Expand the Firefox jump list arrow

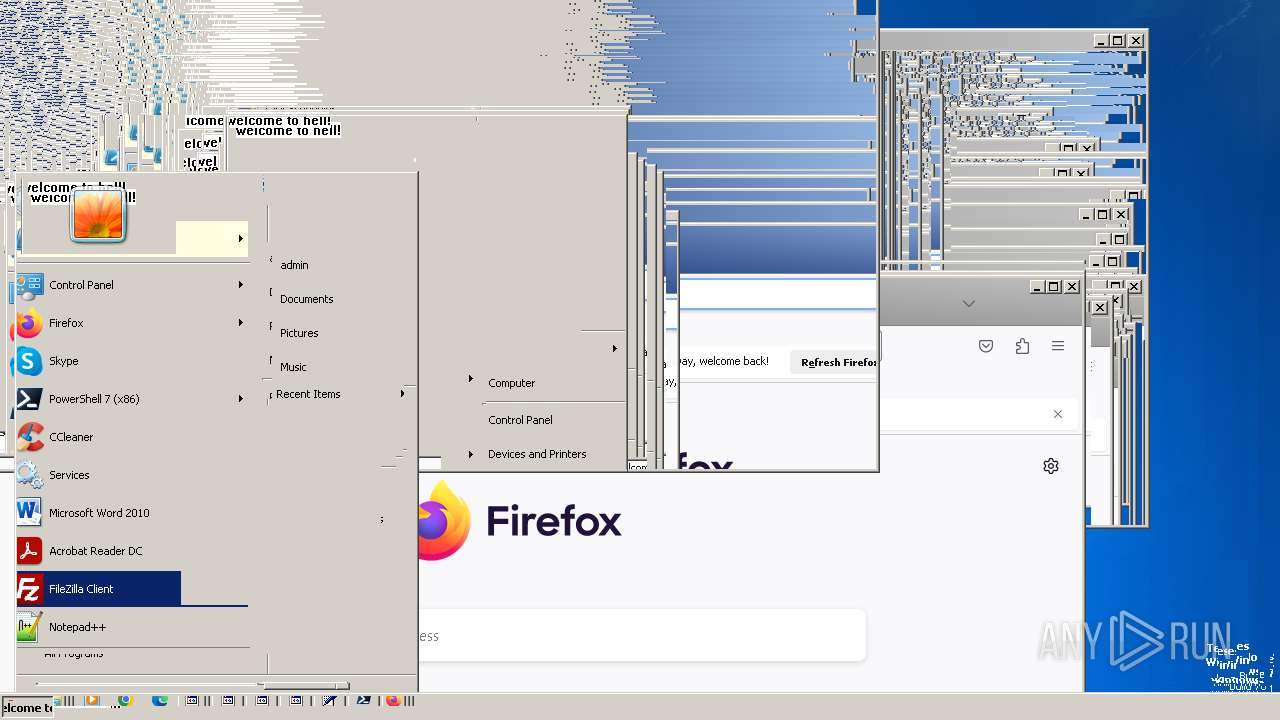240,323
